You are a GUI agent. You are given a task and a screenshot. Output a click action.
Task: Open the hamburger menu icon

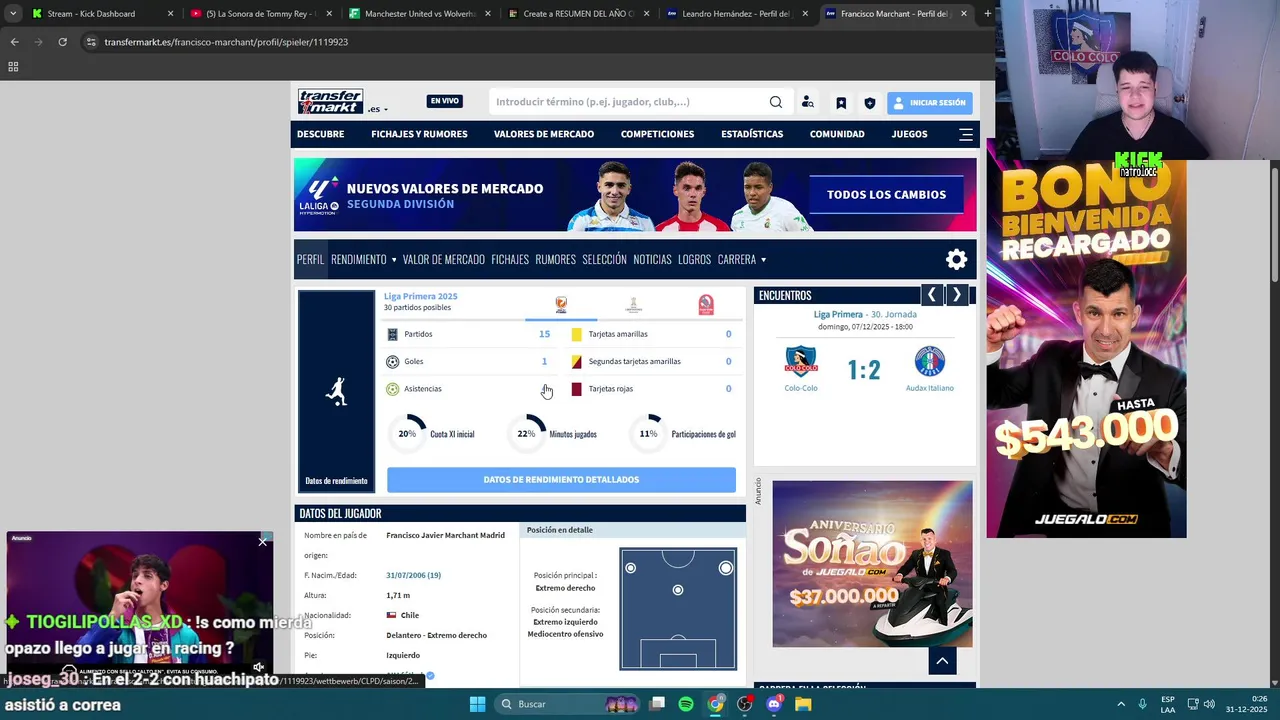click(x=966, y=134)
